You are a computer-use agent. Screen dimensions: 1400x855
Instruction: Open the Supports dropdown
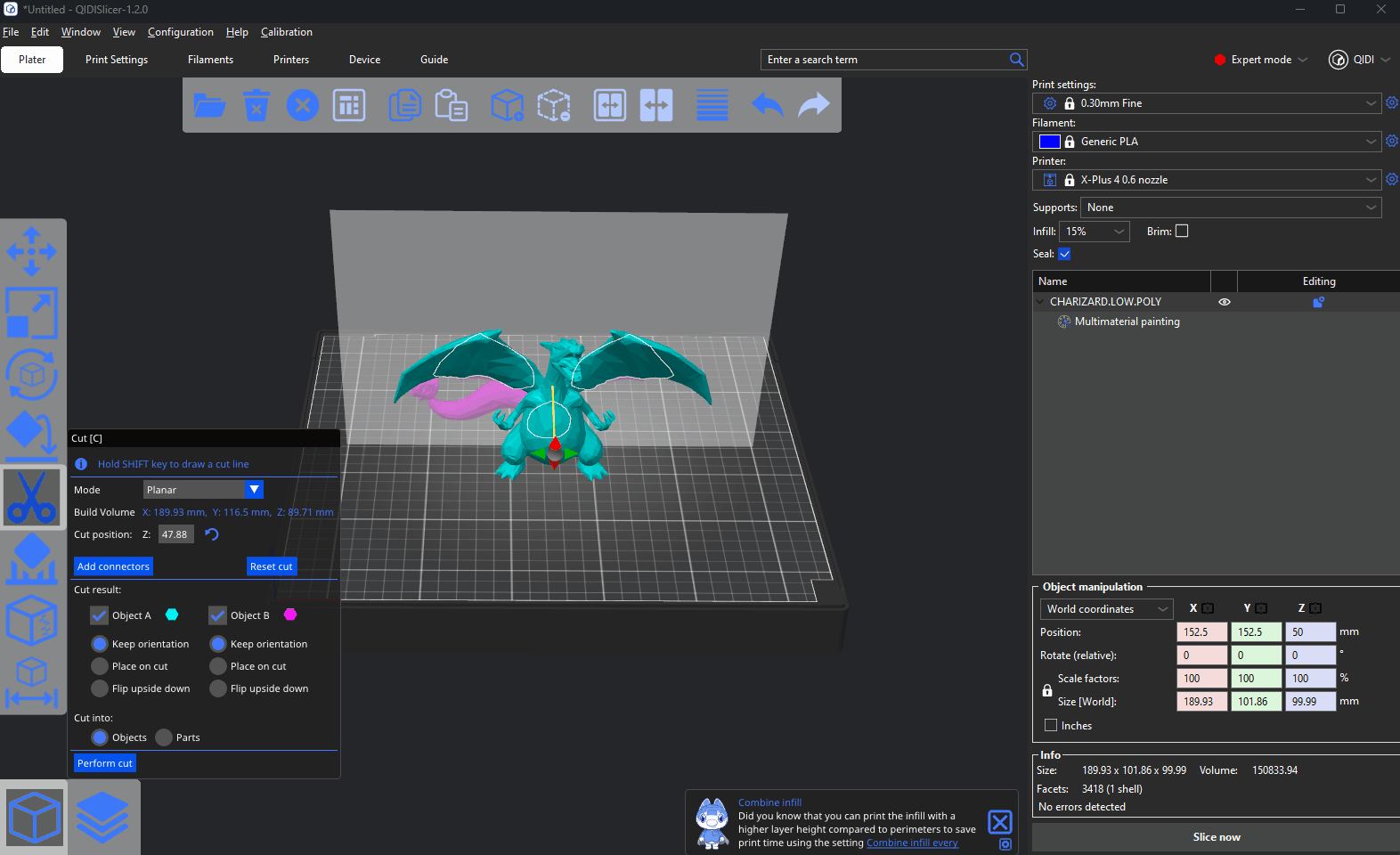pos(1231,208)
